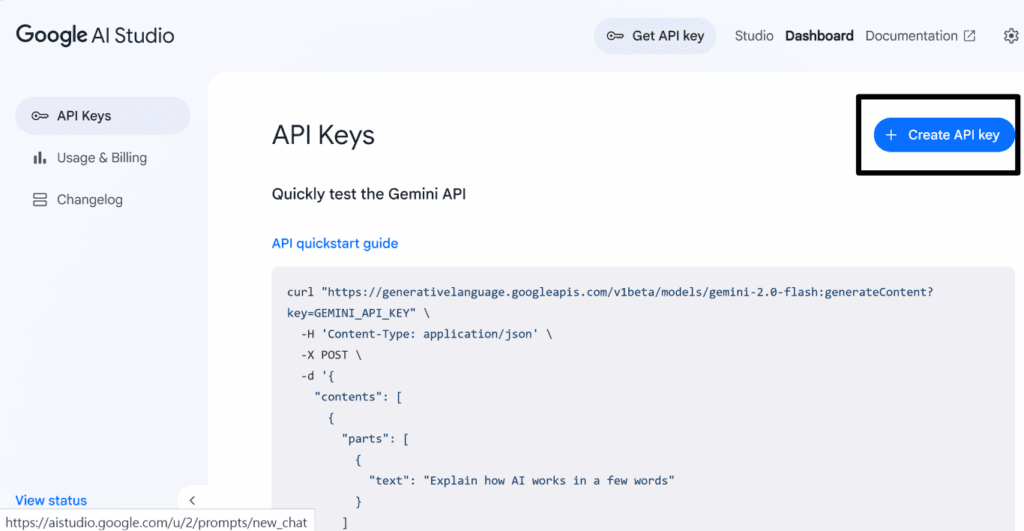
Task: Collapse the sidebar with the chevron
Action: point(192,500)
